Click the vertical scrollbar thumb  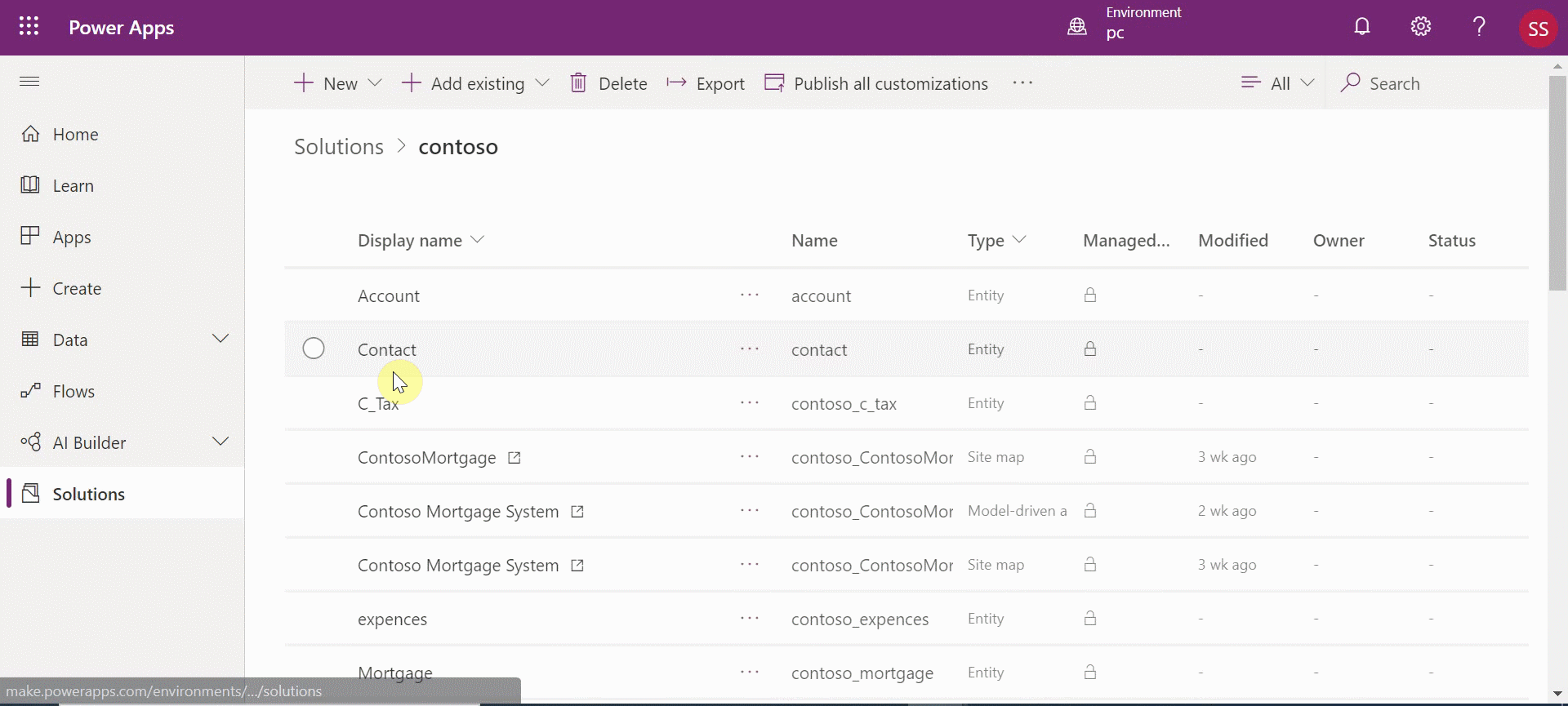pos(1557,183)
